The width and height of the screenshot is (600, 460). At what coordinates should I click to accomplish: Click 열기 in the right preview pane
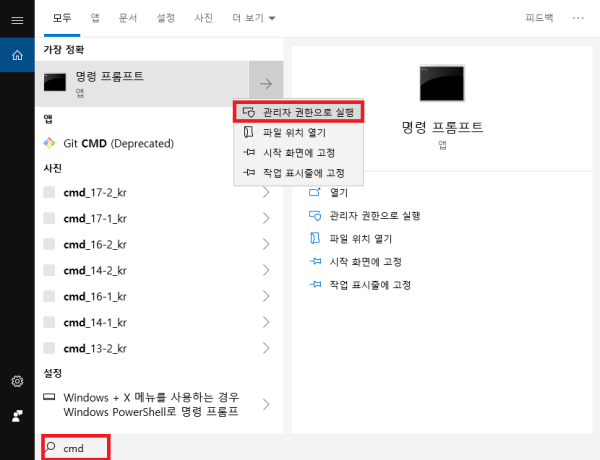click(338, 192)
